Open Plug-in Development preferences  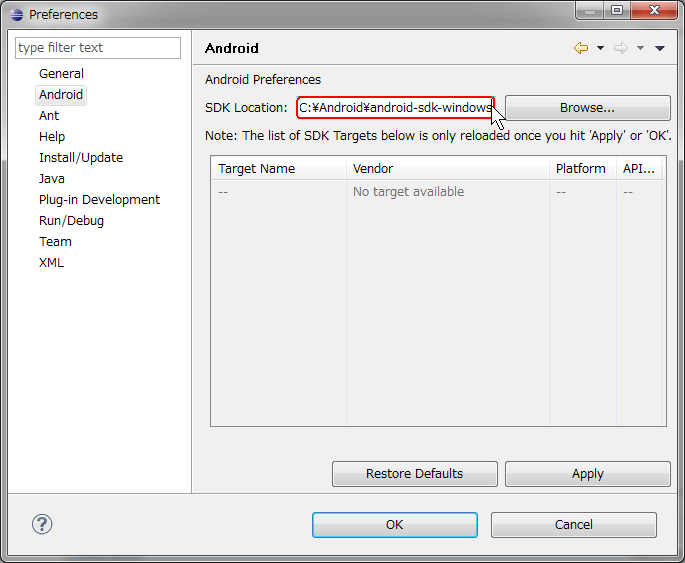[x=99, y=200]
